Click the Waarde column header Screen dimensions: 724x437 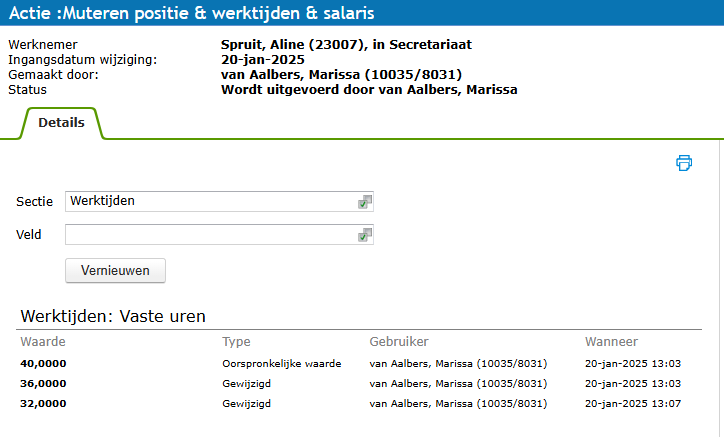[43, 342]
